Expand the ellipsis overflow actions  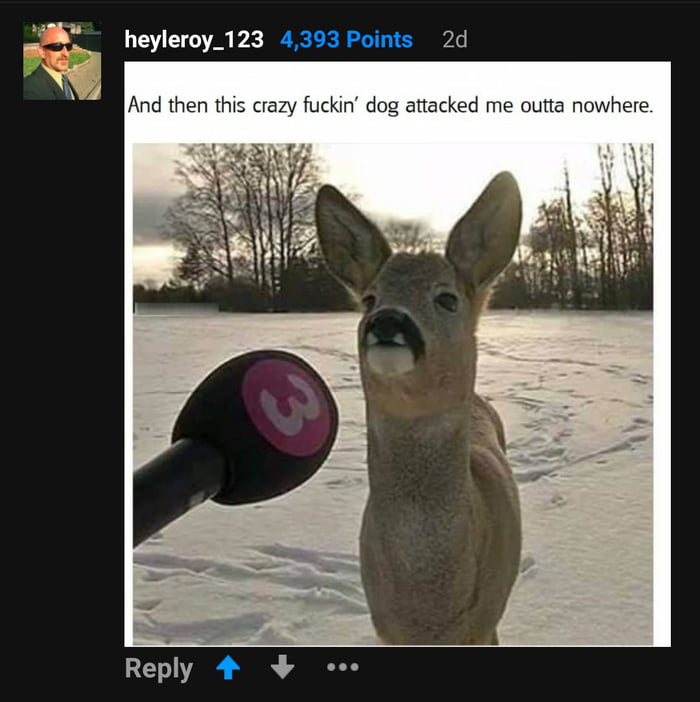(x=343, y=667)
